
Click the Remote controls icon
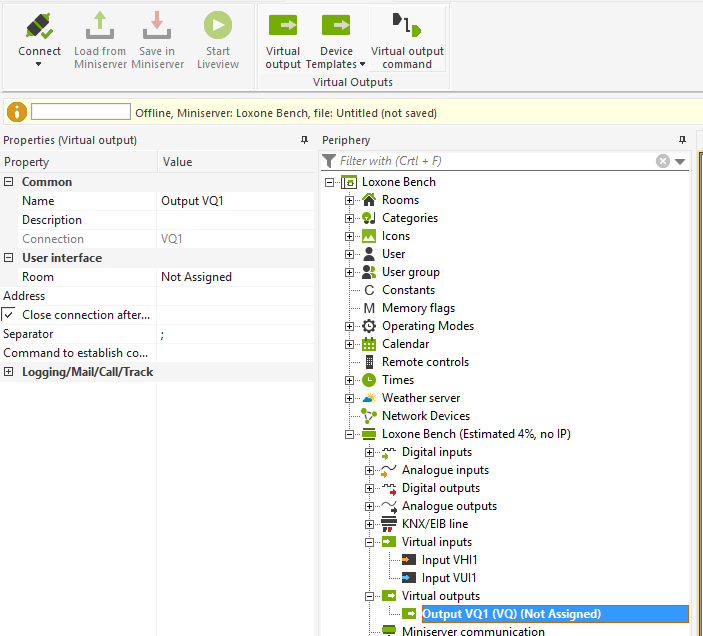pyautogui.click(x=369, y=362)
